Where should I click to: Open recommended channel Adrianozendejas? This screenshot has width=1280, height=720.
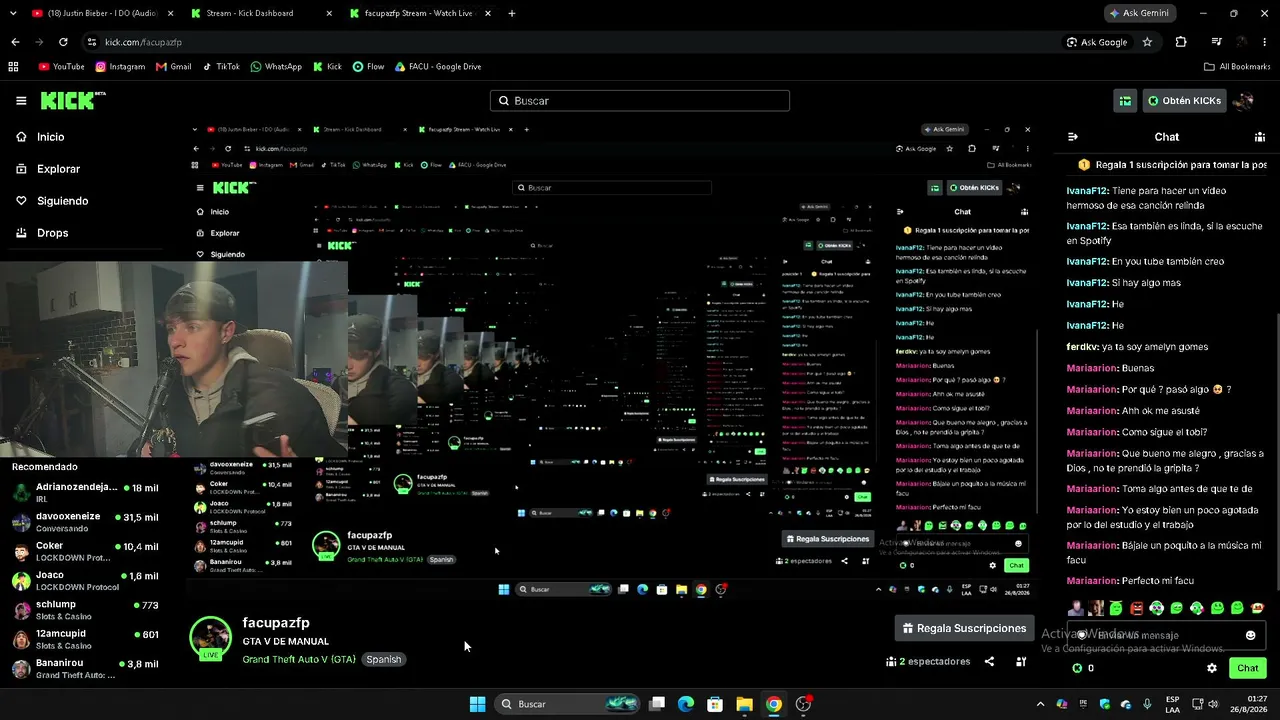pyautogui.click(x=85, y=492)
